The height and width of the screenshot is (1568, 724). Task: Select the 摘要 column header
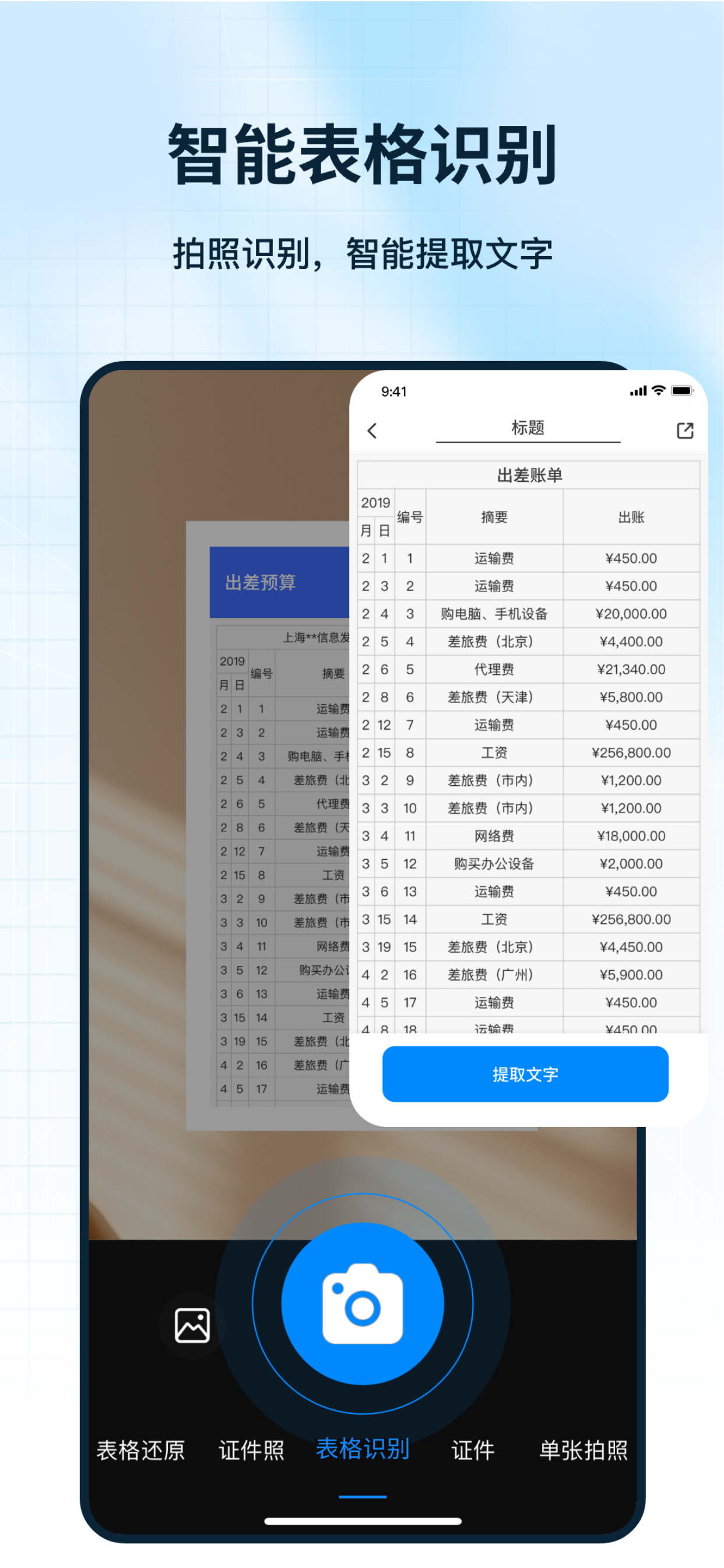click(x=494, y=517)
